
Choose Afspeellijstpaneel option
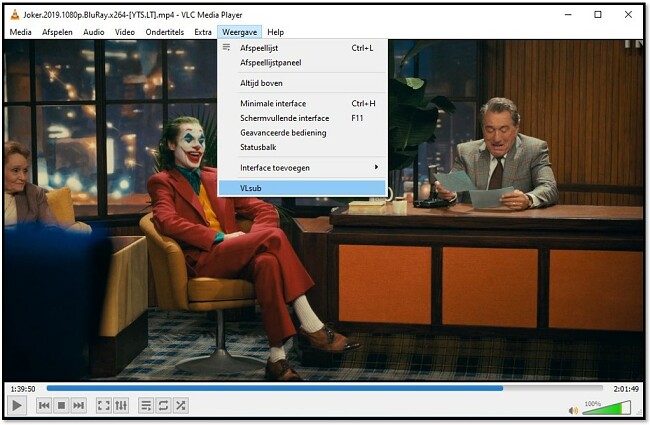[x=303, y=63]
